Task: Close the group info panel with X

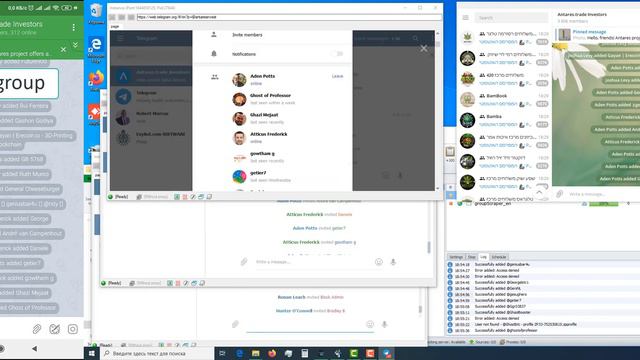Action: coord(424,49)
